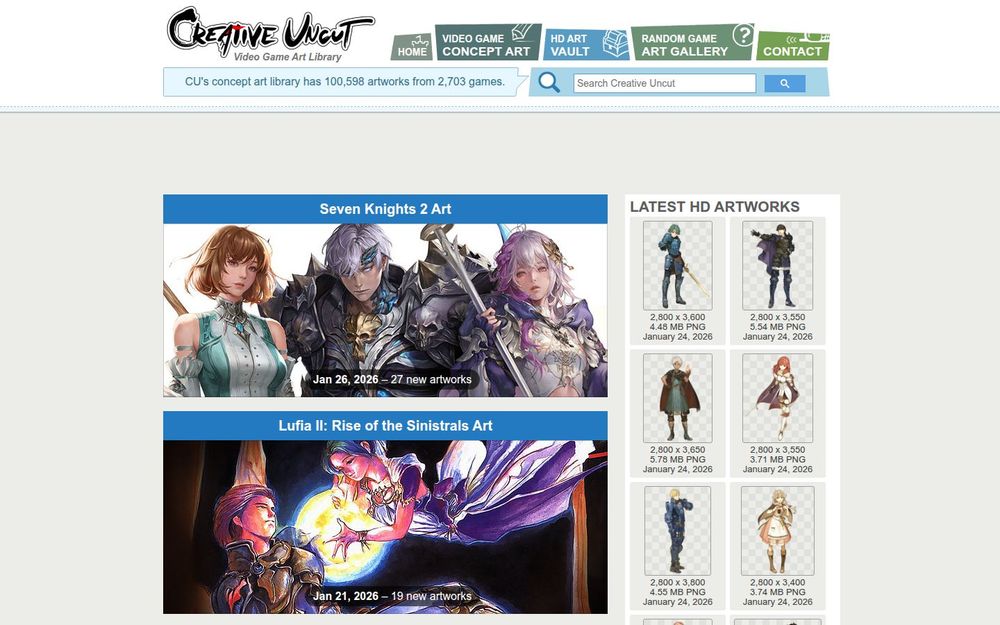The width and height of the screenshot is (1000, 625).
Task: Click the blue search submit button
Action: (x=784, y=84)
